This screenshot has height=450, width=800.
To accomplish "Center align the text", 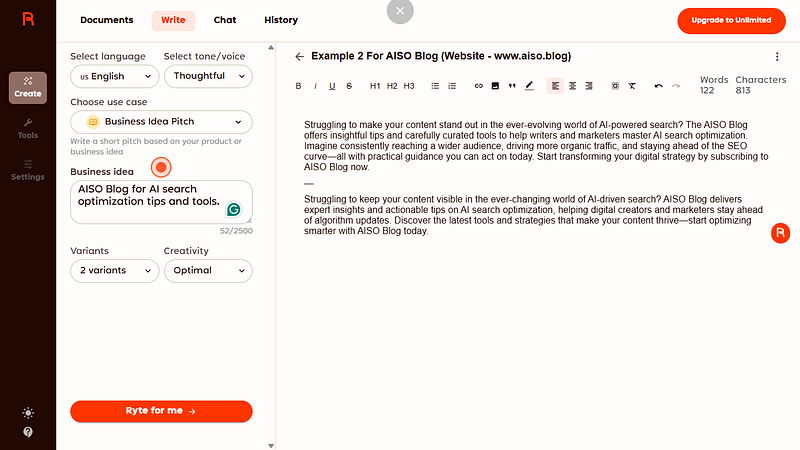I will pyautogui.click(x=572, y=86).
